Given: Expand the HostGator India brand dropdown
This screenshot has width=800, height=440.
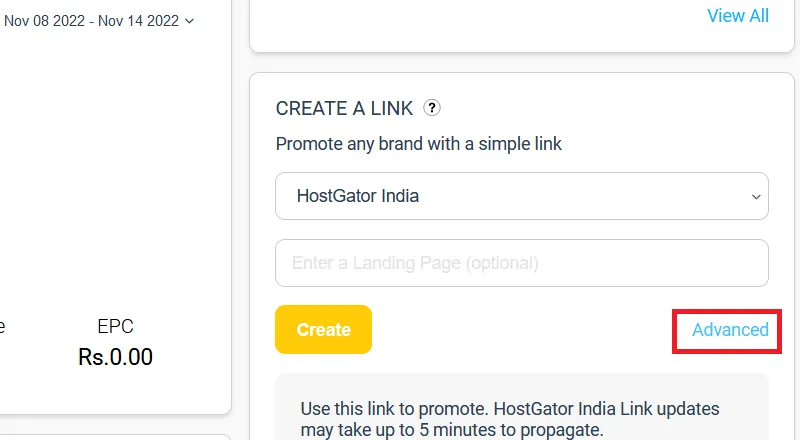Looking at the screenshot, I should point(521,196).
